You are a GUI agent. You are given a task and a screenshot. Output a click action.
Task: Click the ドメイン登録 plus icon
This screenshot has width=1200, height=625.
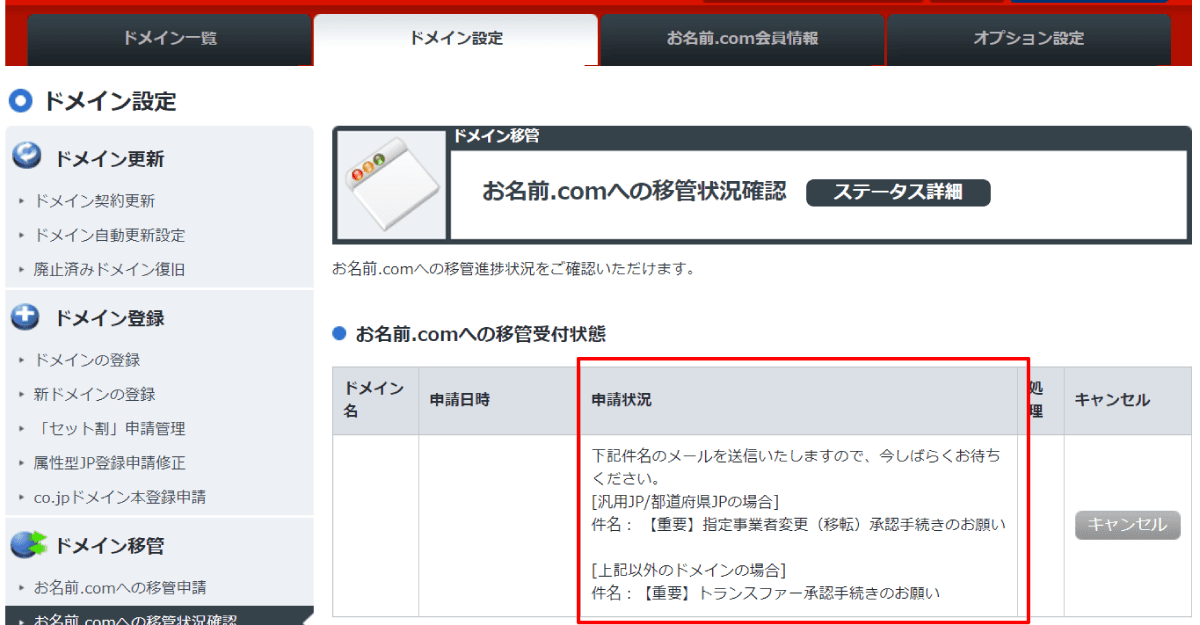pos(27,318)
